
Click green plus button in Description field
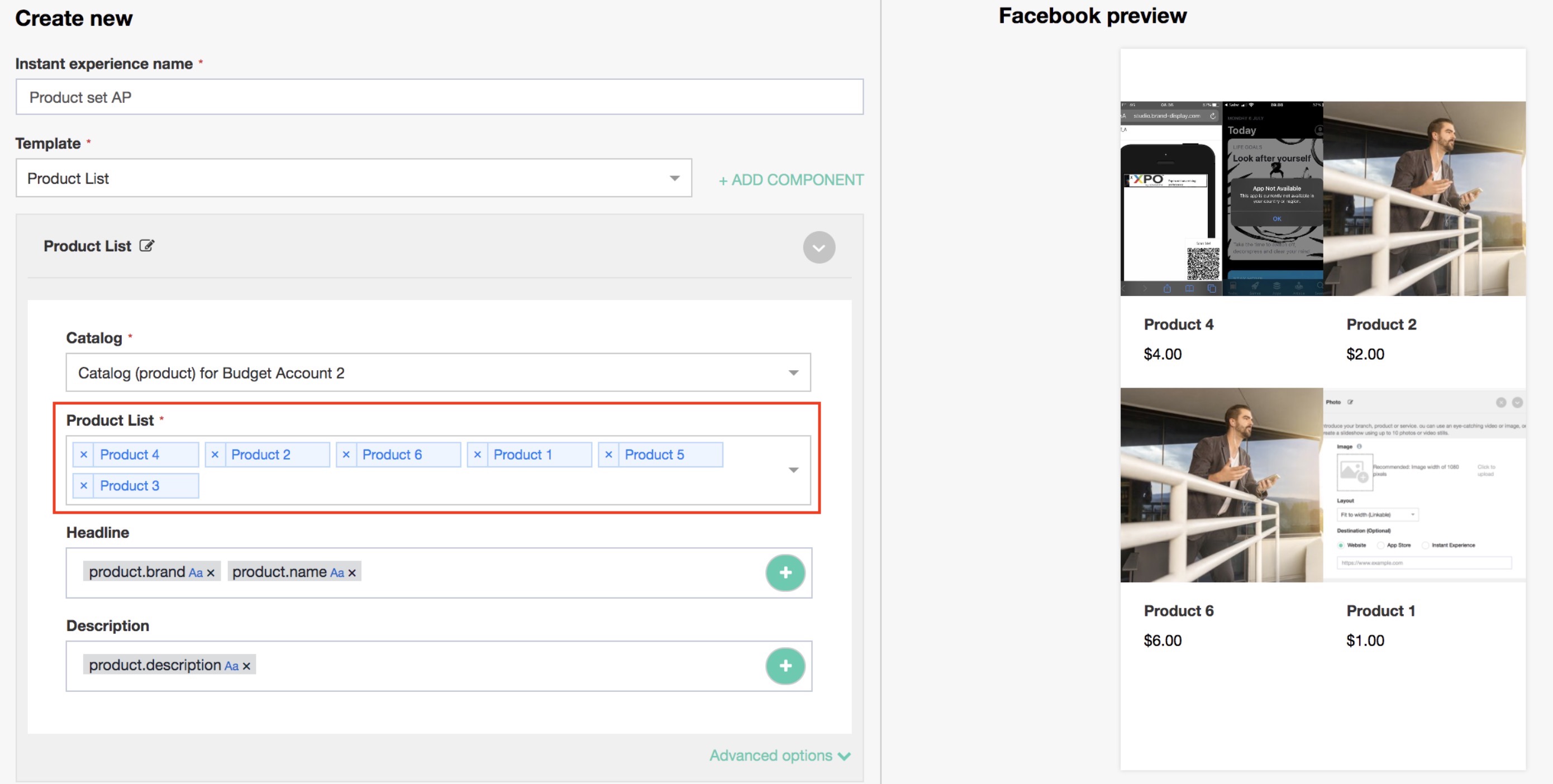tap(785, 666)
